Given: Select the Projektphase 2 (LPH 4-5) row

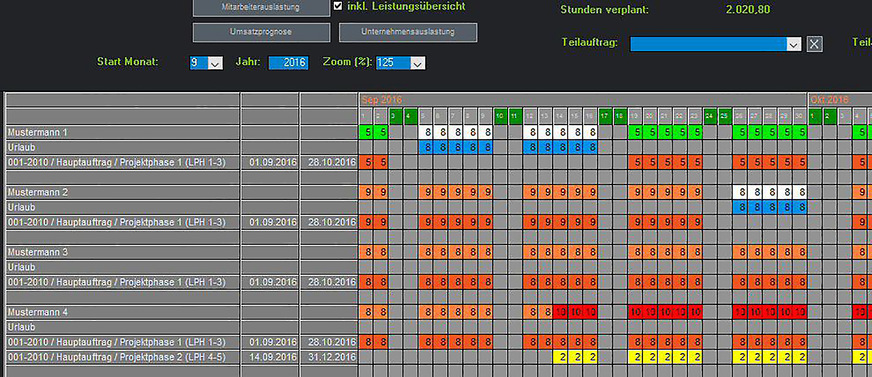Looking at the screenshot, I should (122, 357).
